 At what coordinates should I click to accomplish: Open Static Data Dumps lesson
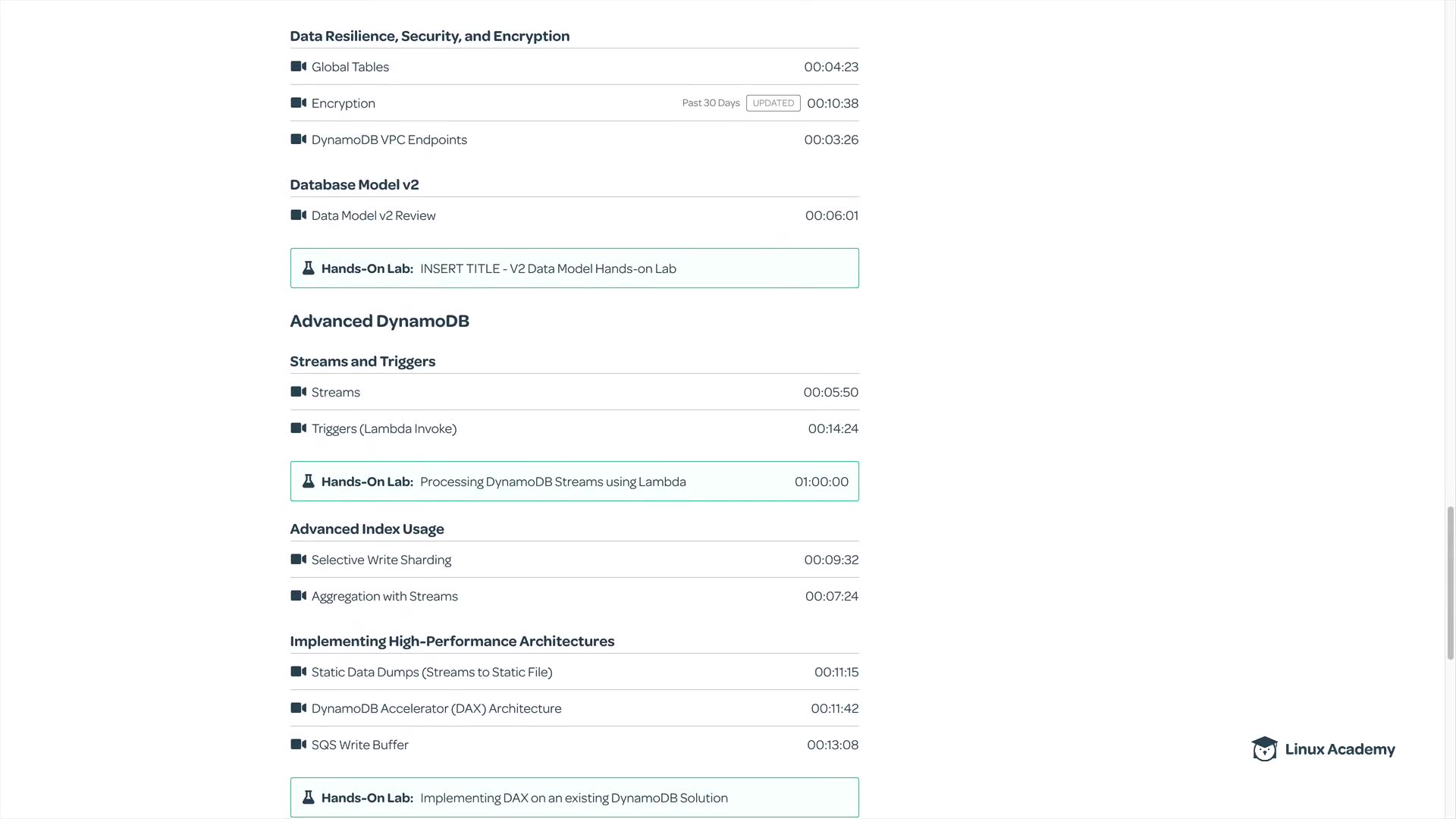[431, 672]
